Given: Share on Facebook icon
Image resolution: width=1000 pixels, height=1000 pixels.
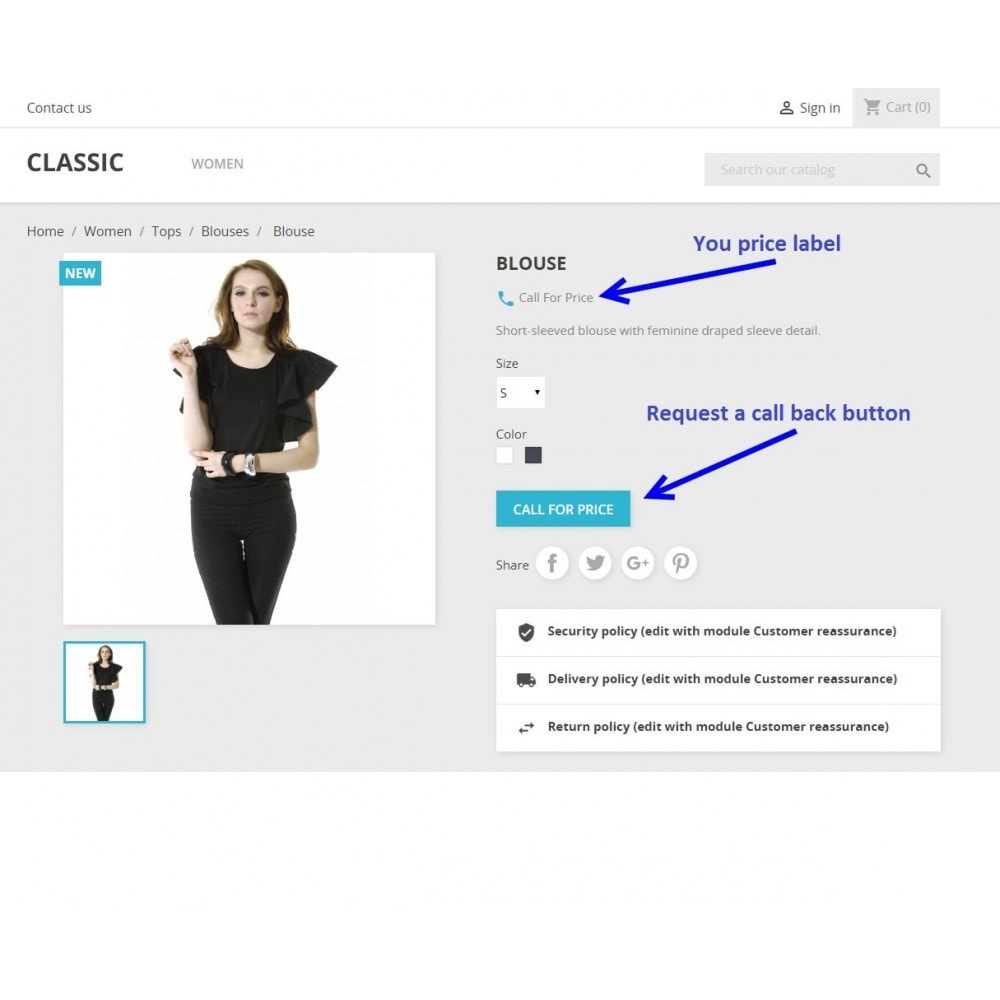Looking at the screenshot, I should coord(552,563).
